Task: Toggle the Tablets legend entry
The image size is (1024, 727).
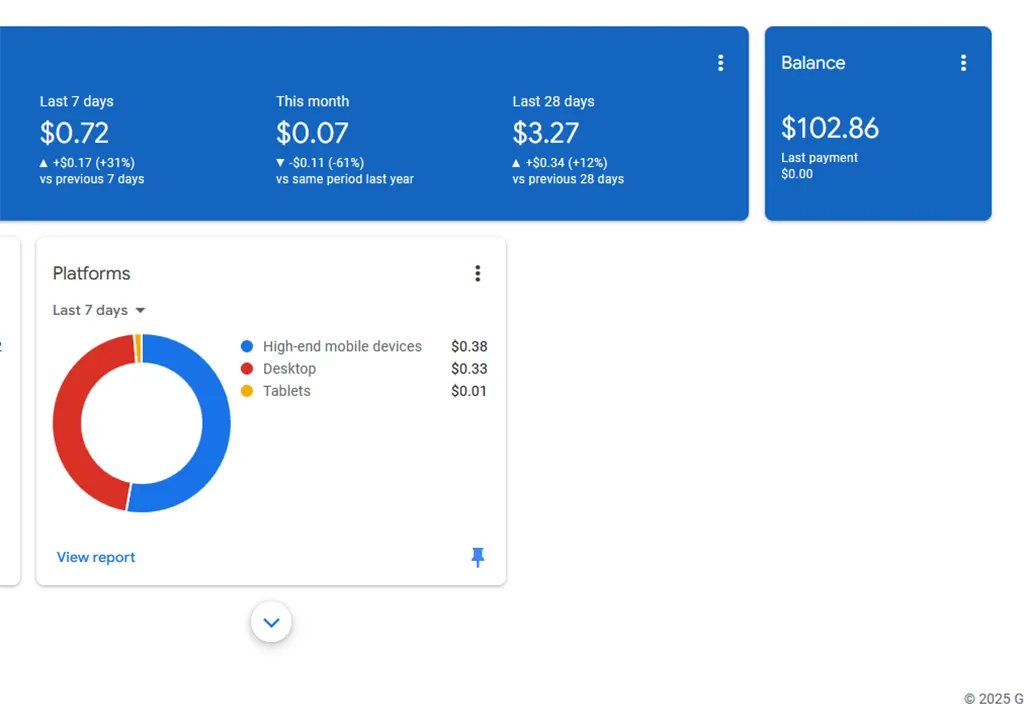Action: point(286,391)
